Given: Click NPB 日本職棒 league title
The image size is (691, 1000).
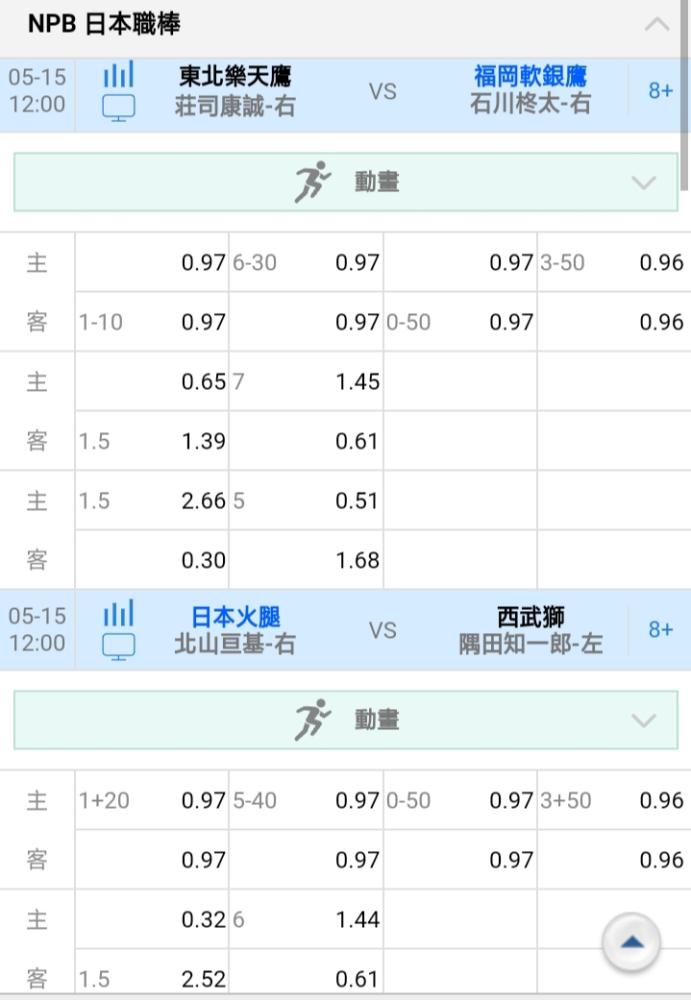Looking at the screenshot, I should click(x=104, y=24).
